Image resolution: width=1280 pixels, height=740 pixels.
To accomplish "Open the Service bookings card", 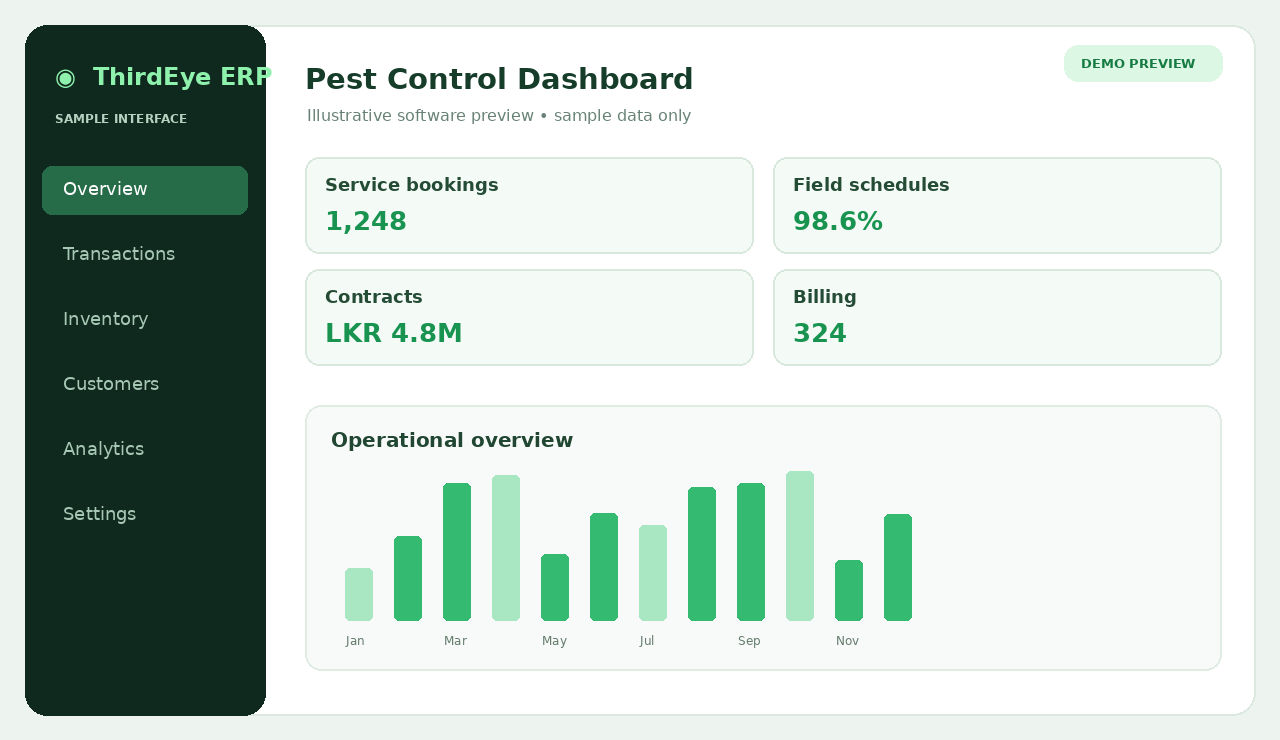I will [x=529, y=205].
